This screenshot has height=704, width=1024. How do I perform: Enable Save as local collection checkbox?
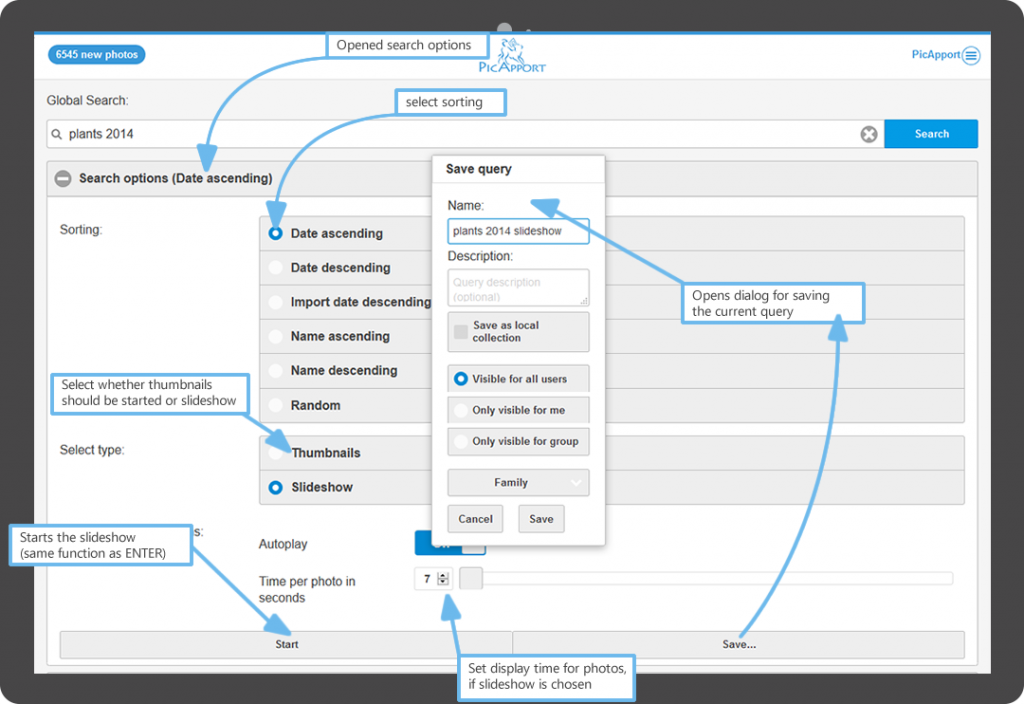click(461, 332)
